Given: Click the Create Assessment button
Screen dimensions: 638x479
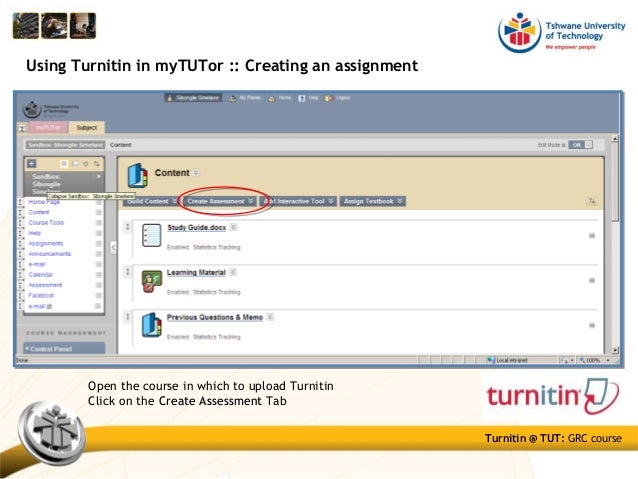Looking at the screenshot, I should coord(220,201).
